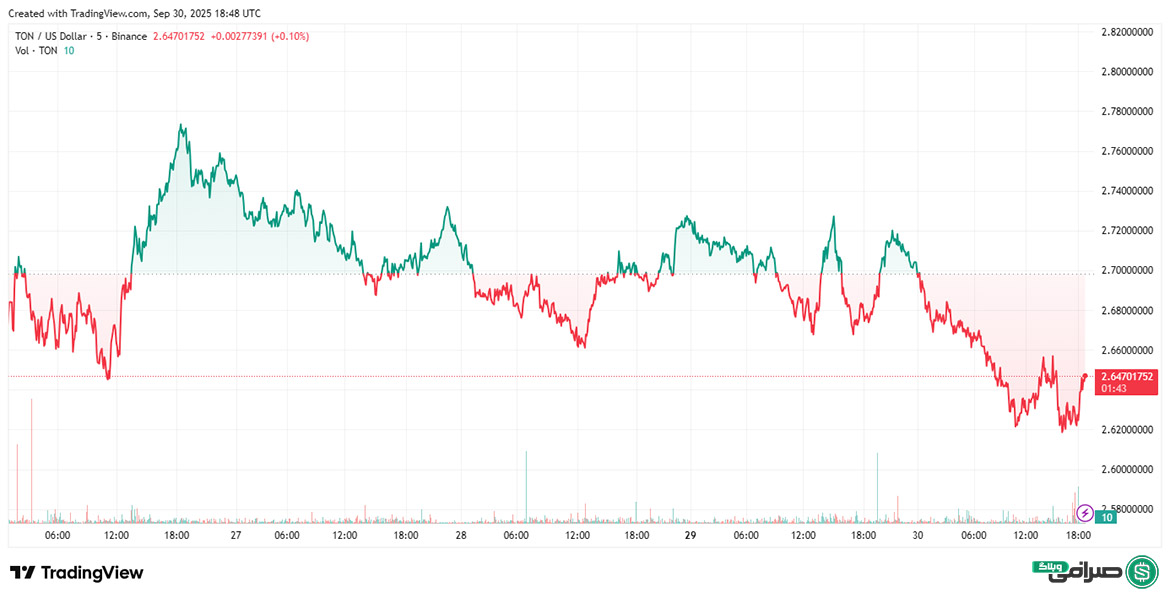Viewport: 1172px width, 597px height.
Task: Click the purple lightning bolt icon
Action: (1084, 513)
